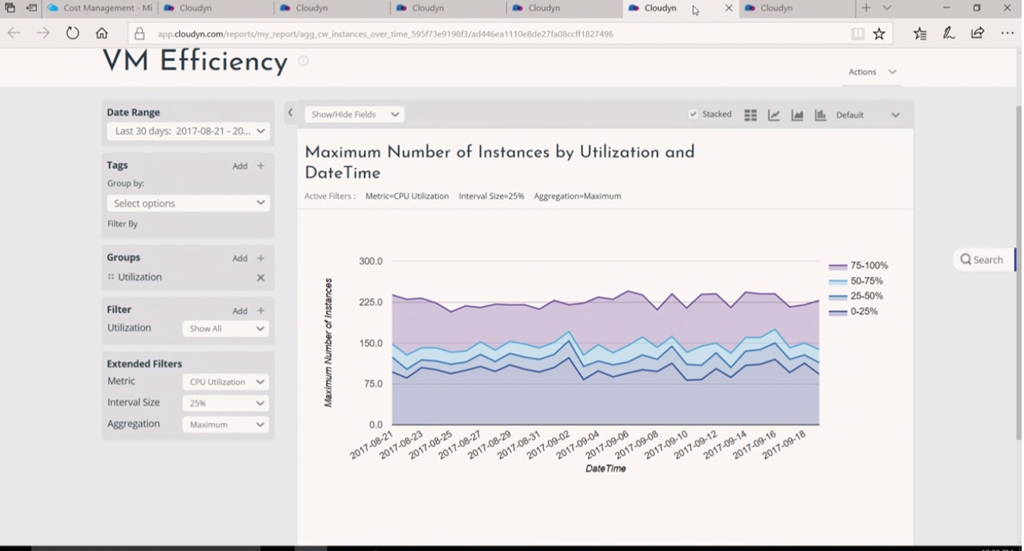The width and height of the screenshot is (1024, 551).
Task: Click the Search box on the right
Action: (x=982, y=260)
